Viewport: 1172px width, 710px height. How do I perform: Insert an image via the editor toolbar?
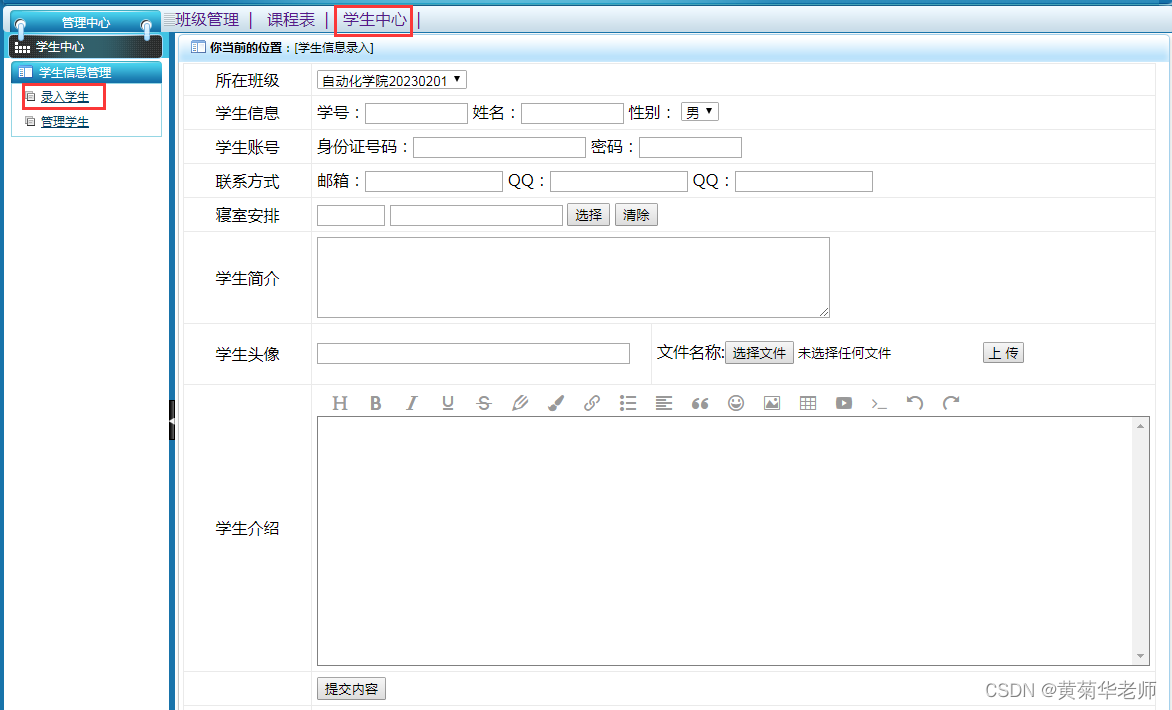coord(772,403)
